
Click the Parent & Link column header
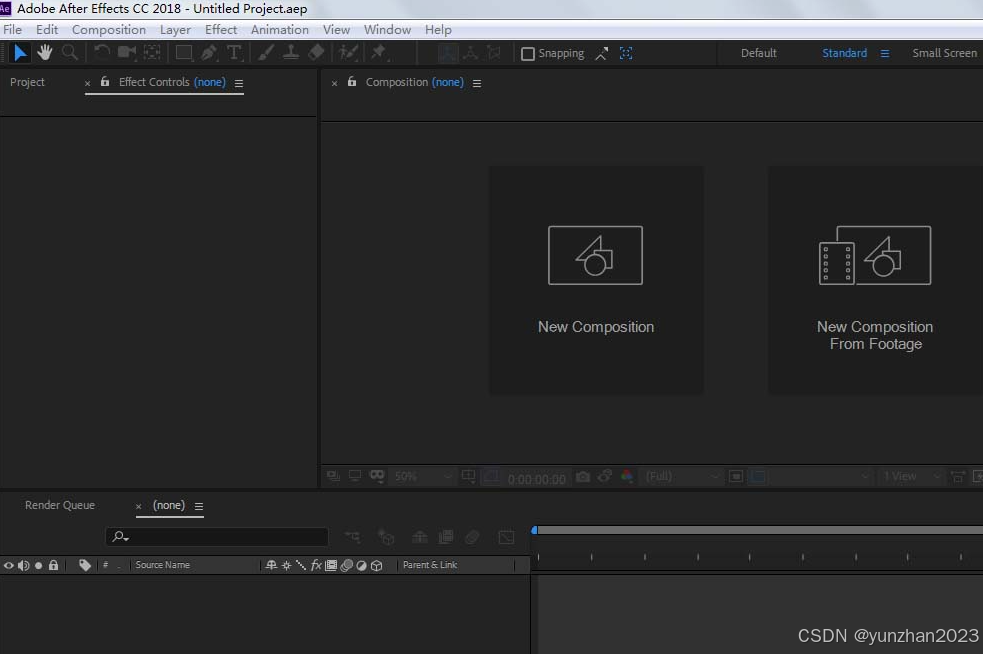pyautogui.click(x=430, y=565)
